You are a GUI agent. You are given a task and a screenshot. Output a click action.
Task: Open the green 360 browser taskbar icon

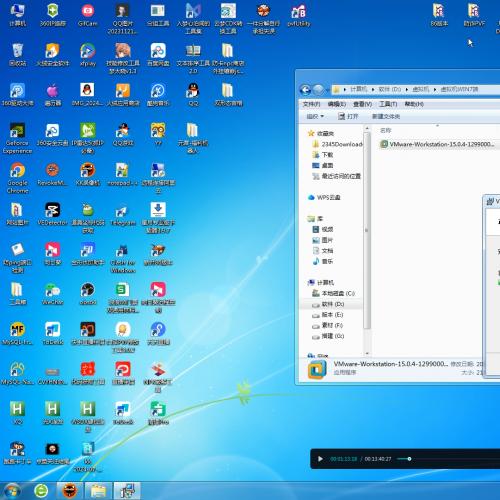tap(41, 491)
